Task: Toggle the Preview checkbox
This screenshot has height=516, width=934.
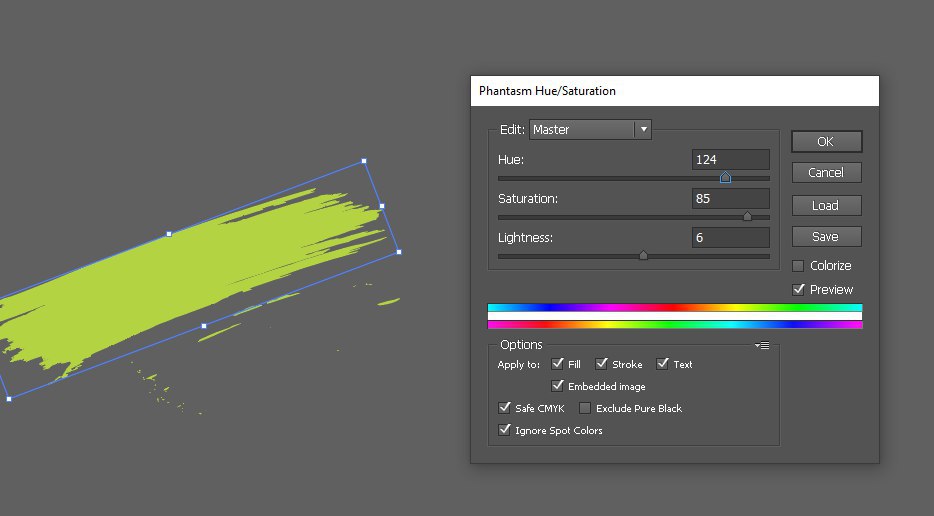Action: coord(798,290)
